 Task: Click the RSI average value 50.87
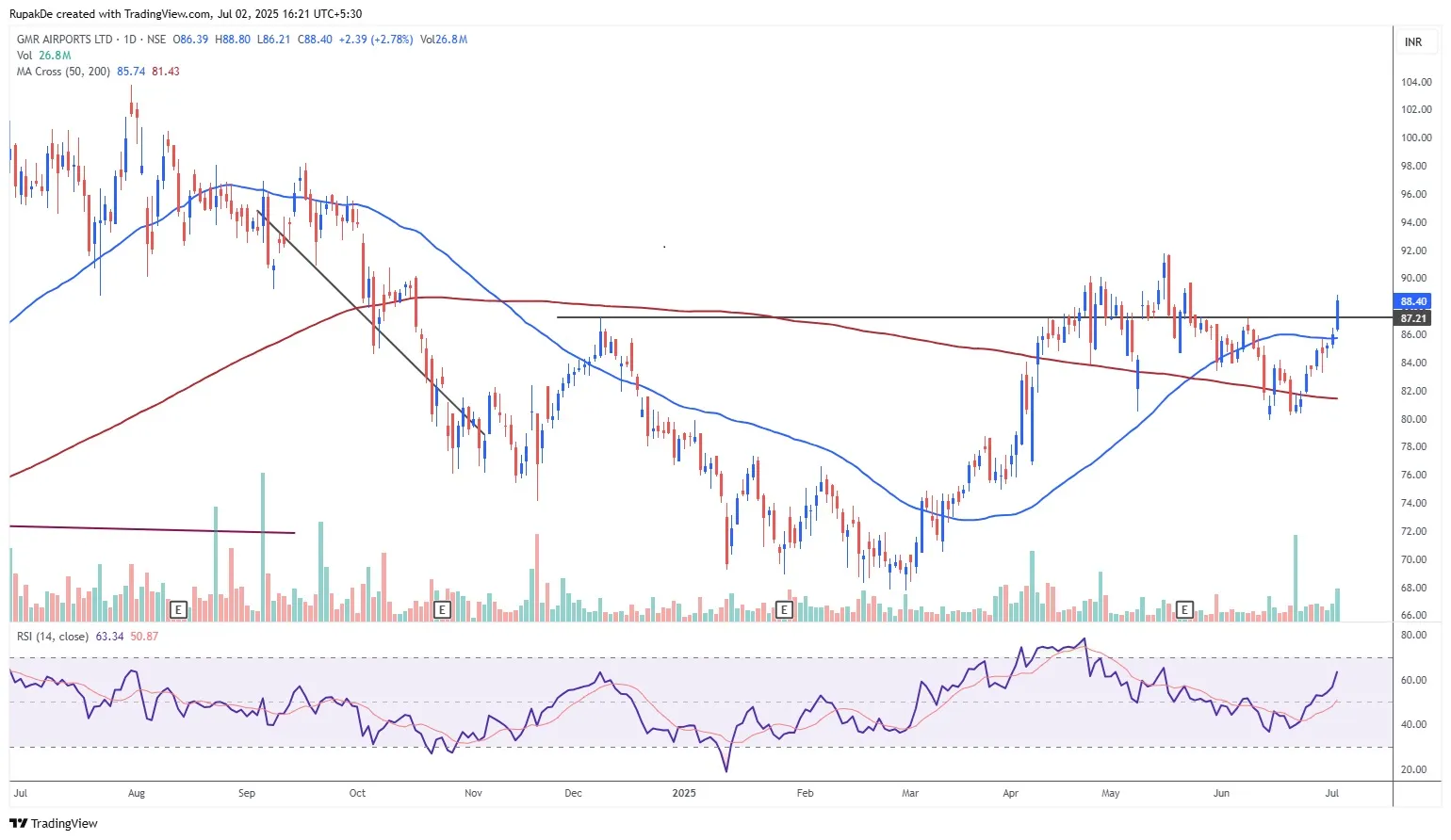144,637
